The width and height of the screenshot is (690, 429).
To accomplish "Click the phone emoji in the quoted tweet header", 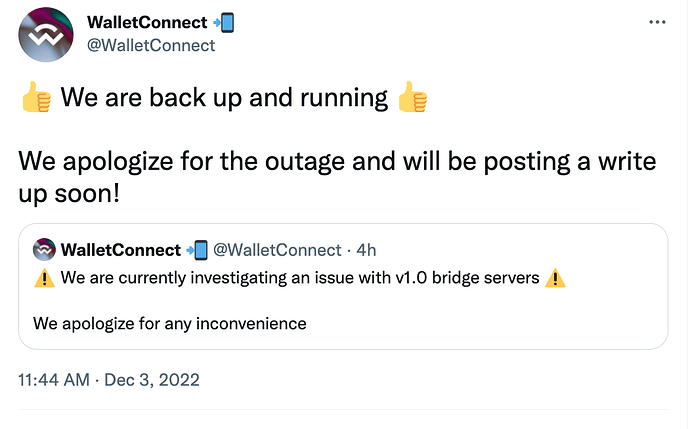I will click(197, 249).
